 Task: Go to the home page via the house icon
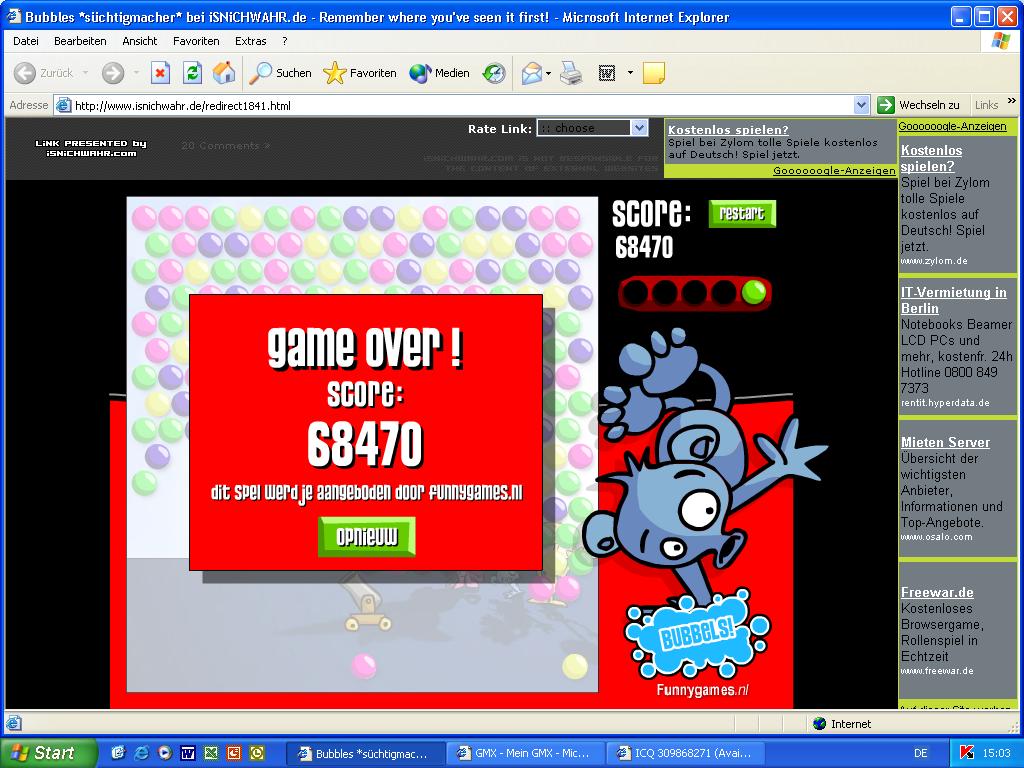[224, 73]
